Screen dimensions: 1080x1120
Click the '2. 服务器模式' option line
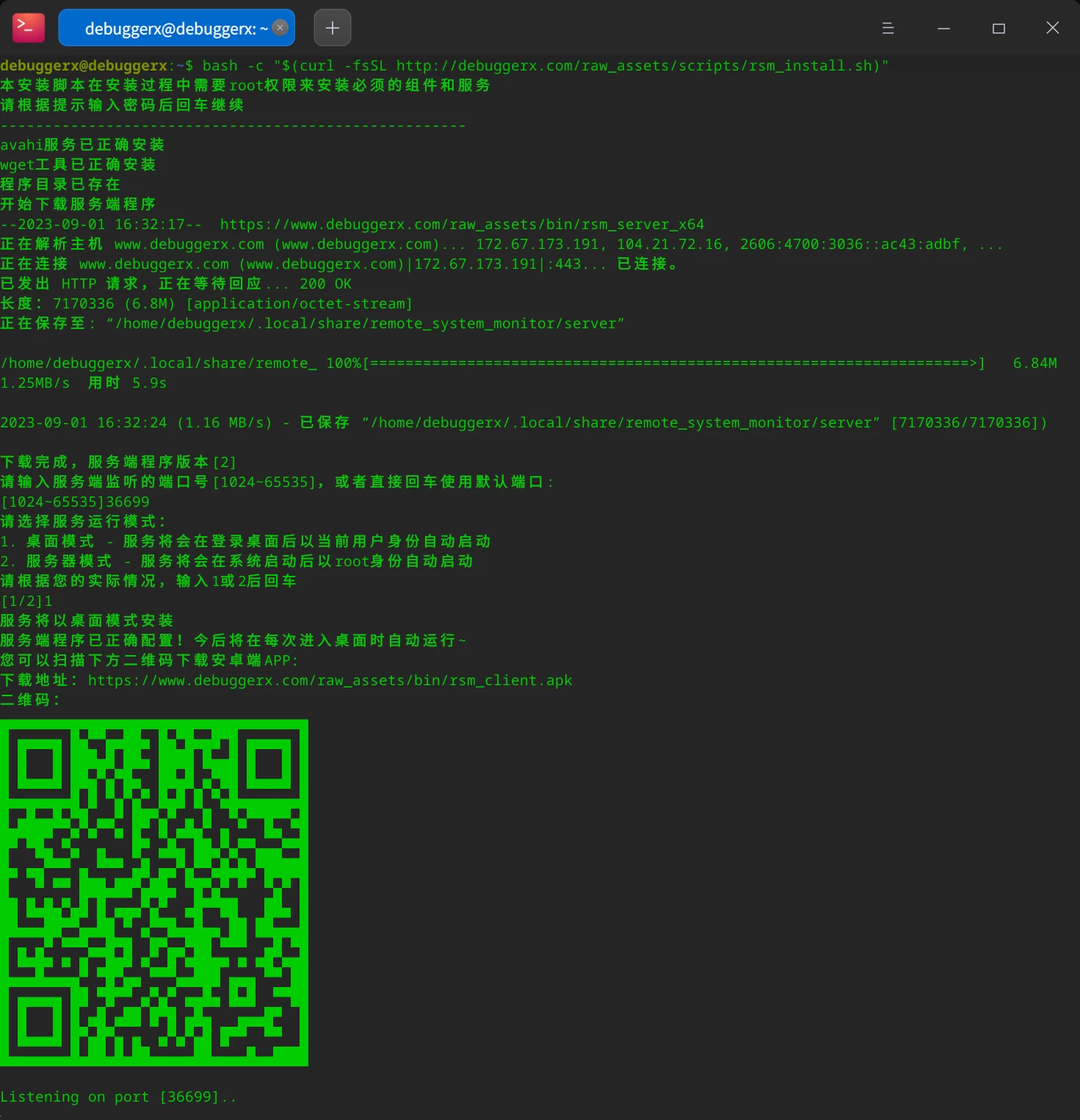click(x=236, y=562)
